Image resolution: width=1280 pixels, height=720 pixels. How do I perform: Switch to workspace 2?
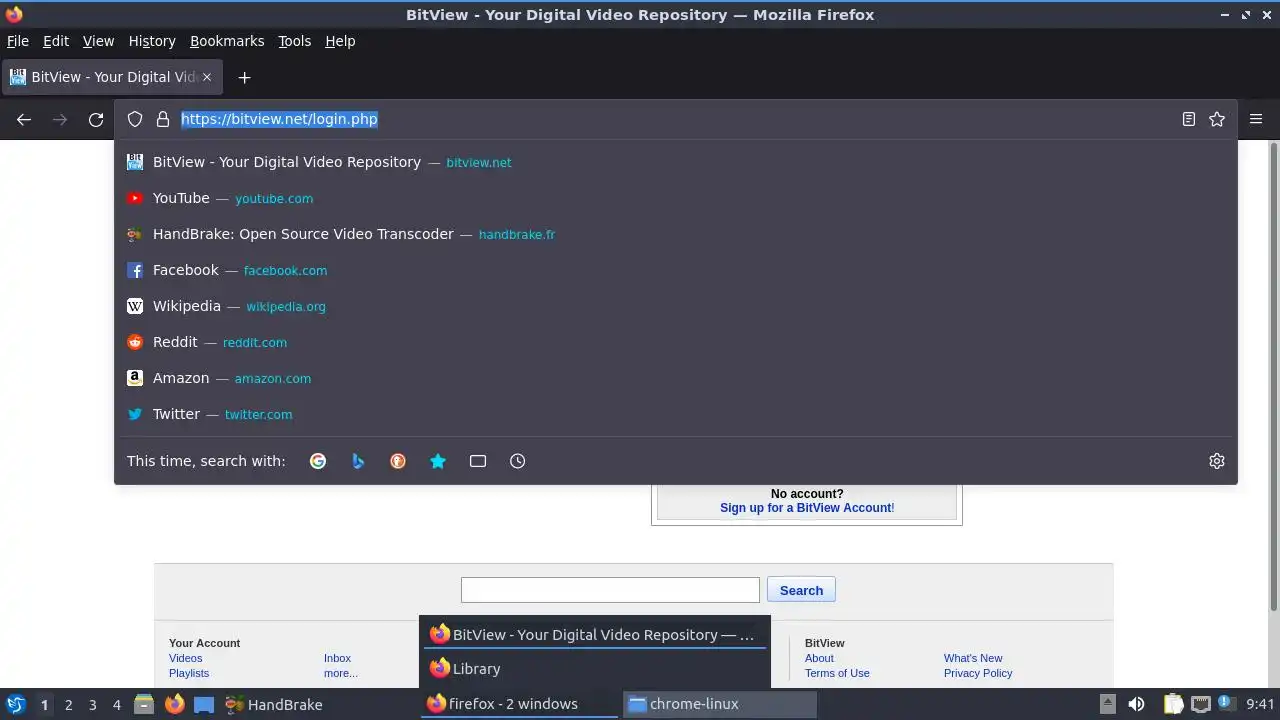pyautogui.click(x=68, y=705)
